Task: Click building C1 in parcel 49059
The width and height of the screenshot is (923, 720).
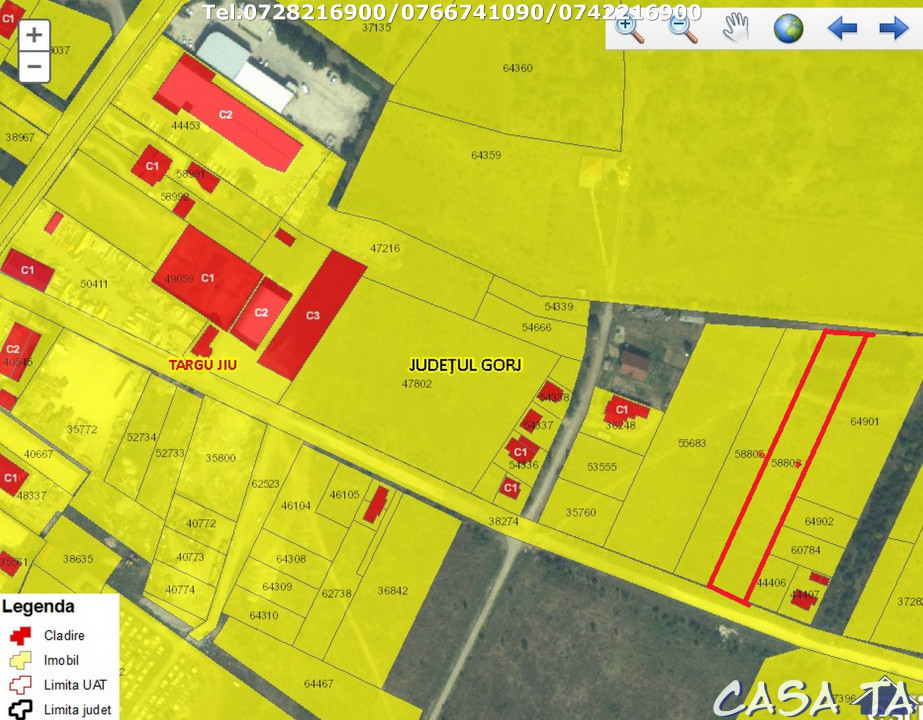Action: (207, 277)
